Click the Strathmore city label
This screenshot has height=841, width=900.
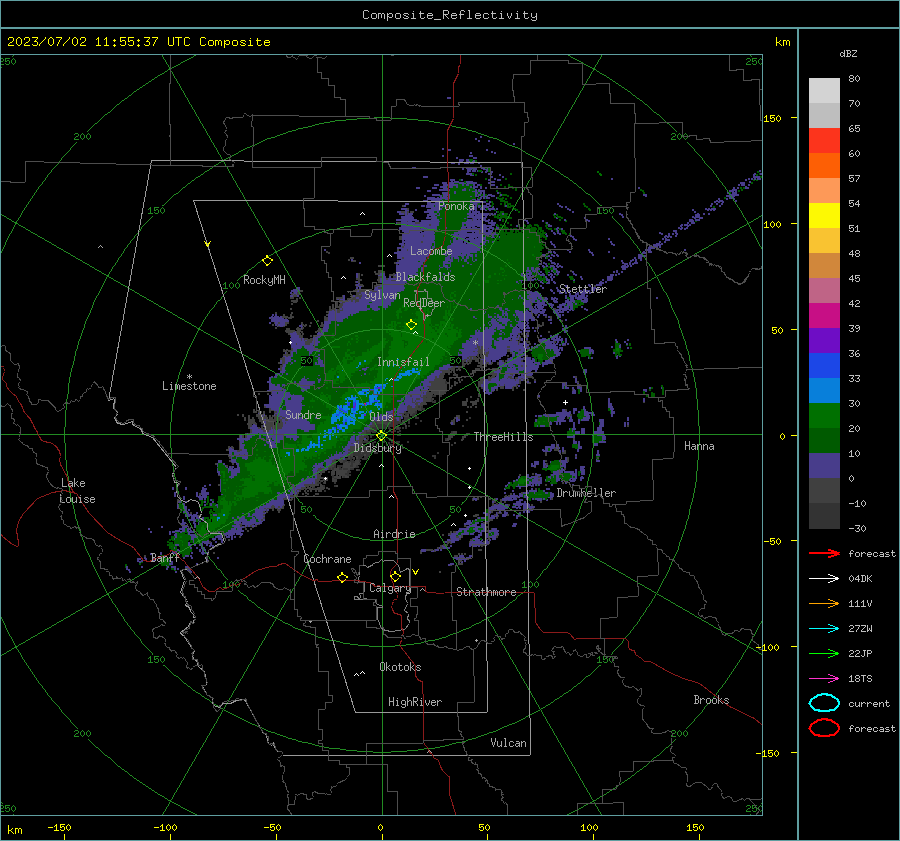pos(486,592)
